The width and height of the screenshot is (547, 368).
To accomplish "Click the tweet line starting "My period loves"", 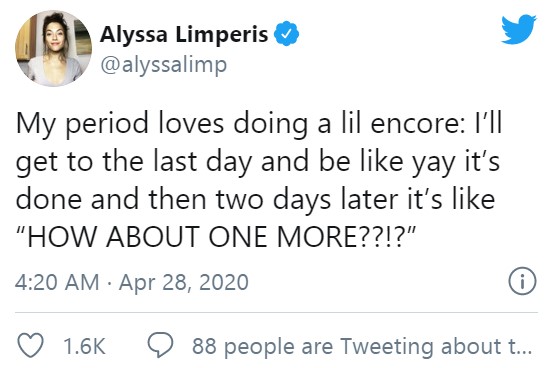I will (x=258, y=123).
